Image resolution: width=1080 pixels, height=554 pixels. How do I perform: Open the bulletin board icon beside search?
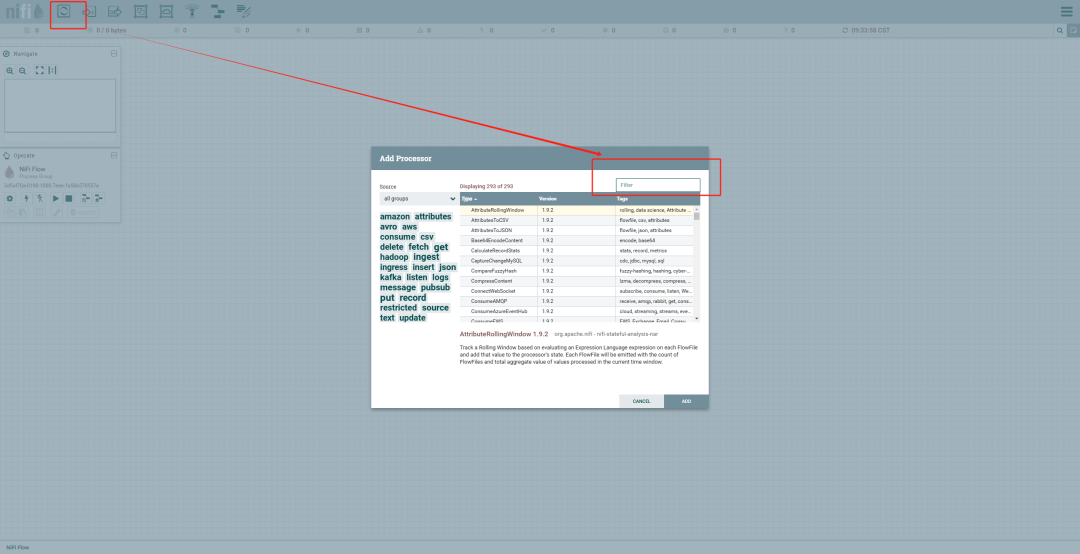(1073, 30)
